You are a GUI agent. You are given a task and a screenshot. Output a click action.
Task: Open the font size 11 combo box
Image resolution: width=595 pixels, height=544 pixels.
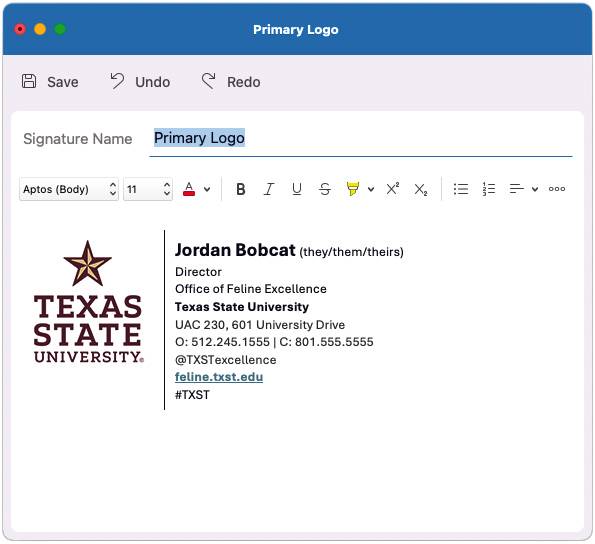[148, 189]
